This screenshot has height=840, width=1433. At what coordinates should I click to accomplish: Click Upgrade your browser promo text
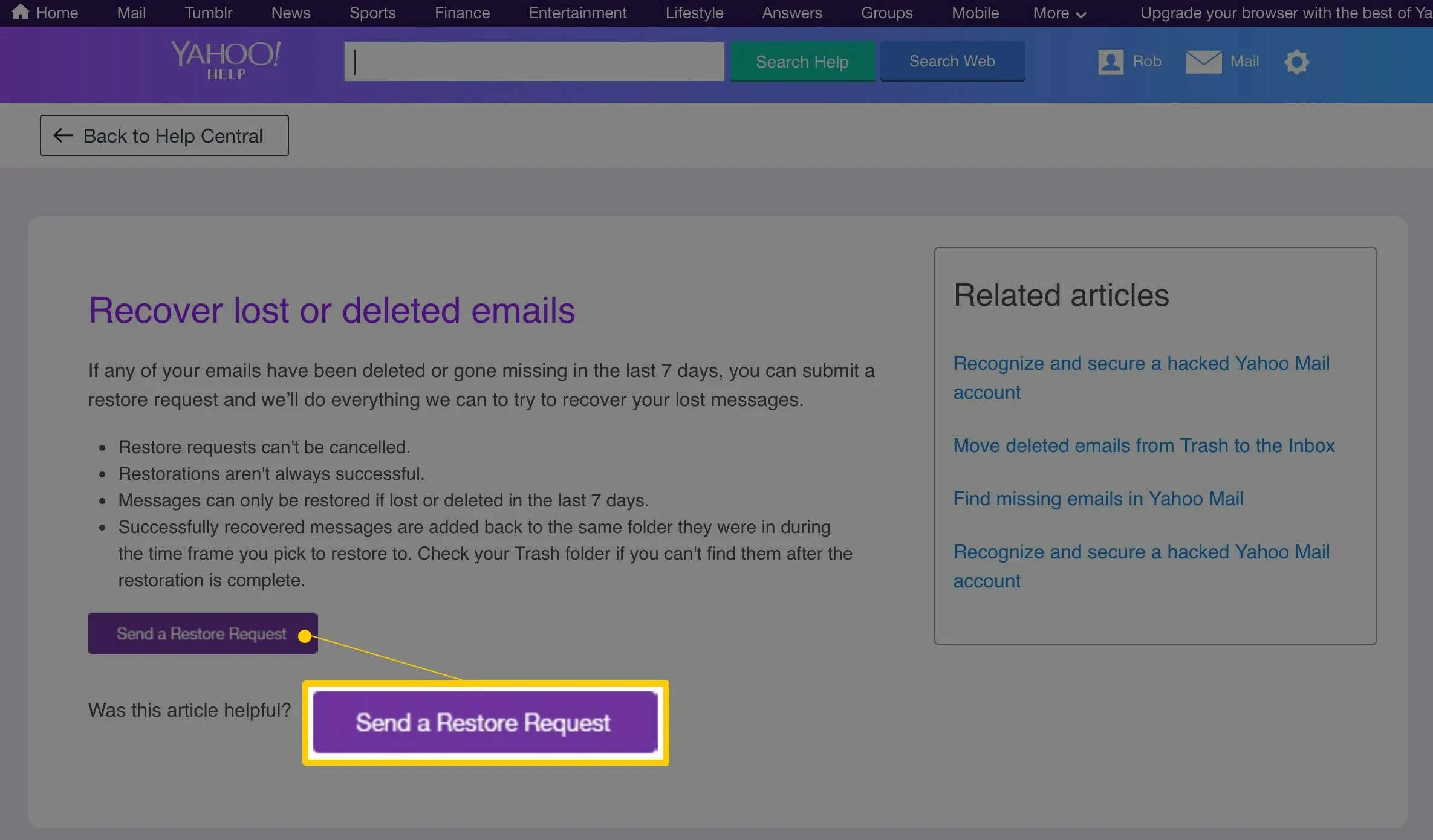1286,13
